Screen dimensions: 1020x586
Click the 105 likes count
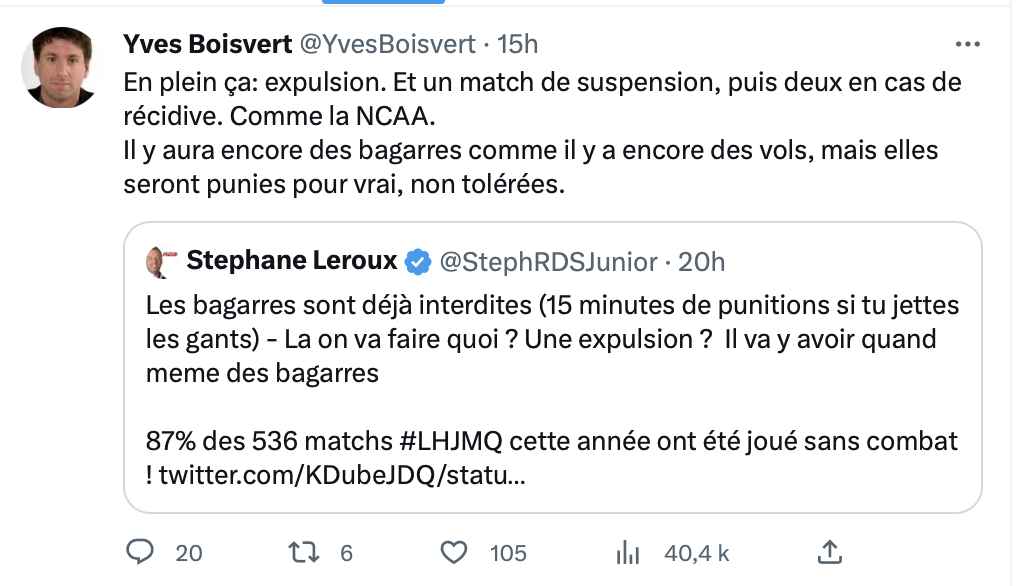509,552
